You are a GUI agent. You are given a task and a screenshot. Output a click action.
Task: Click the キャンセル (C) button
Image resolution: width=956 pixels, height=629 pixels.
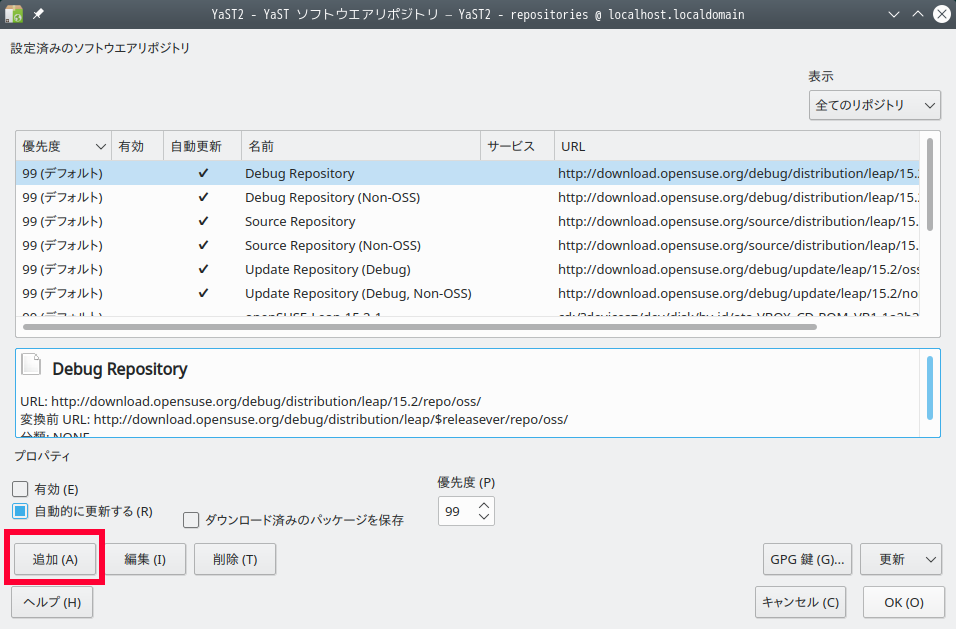801,602
